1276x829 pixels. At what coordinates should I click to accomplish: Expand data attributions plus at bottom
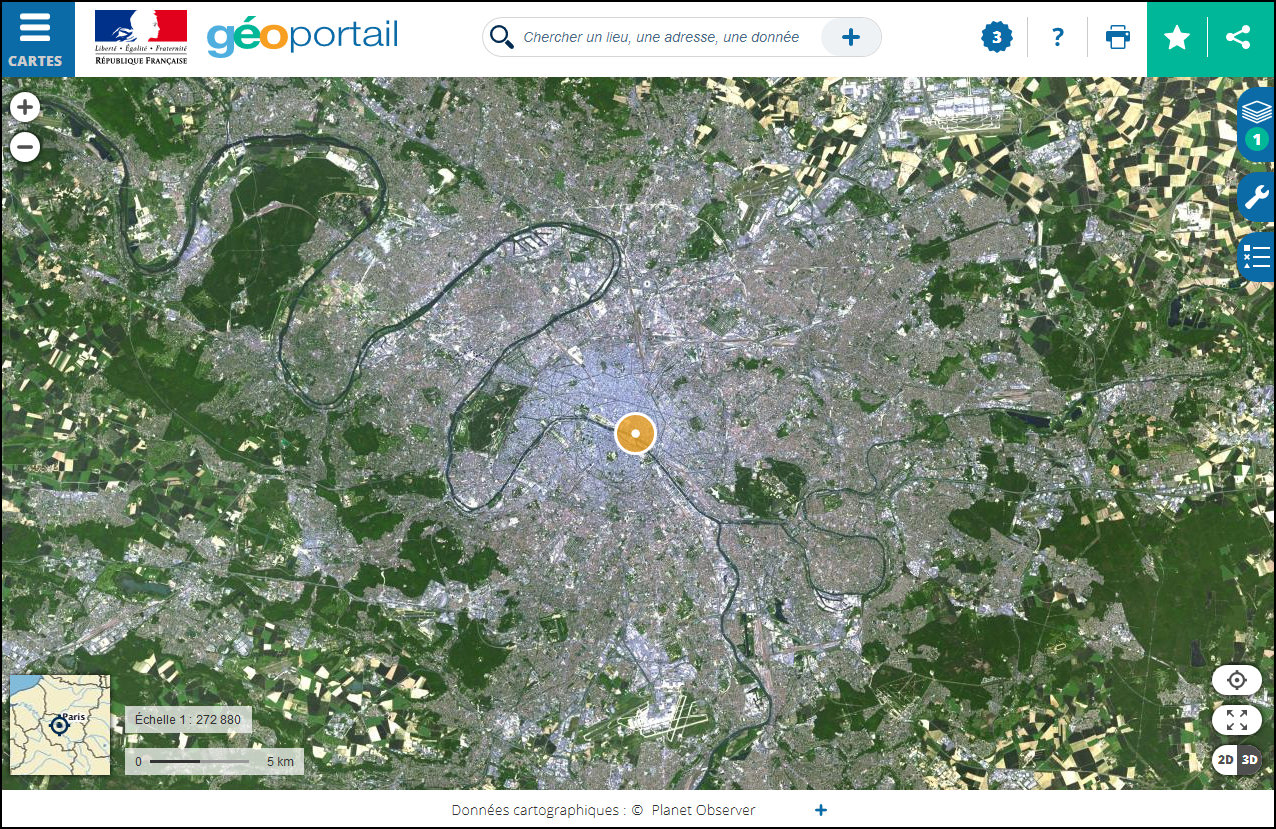coord(821,810)
